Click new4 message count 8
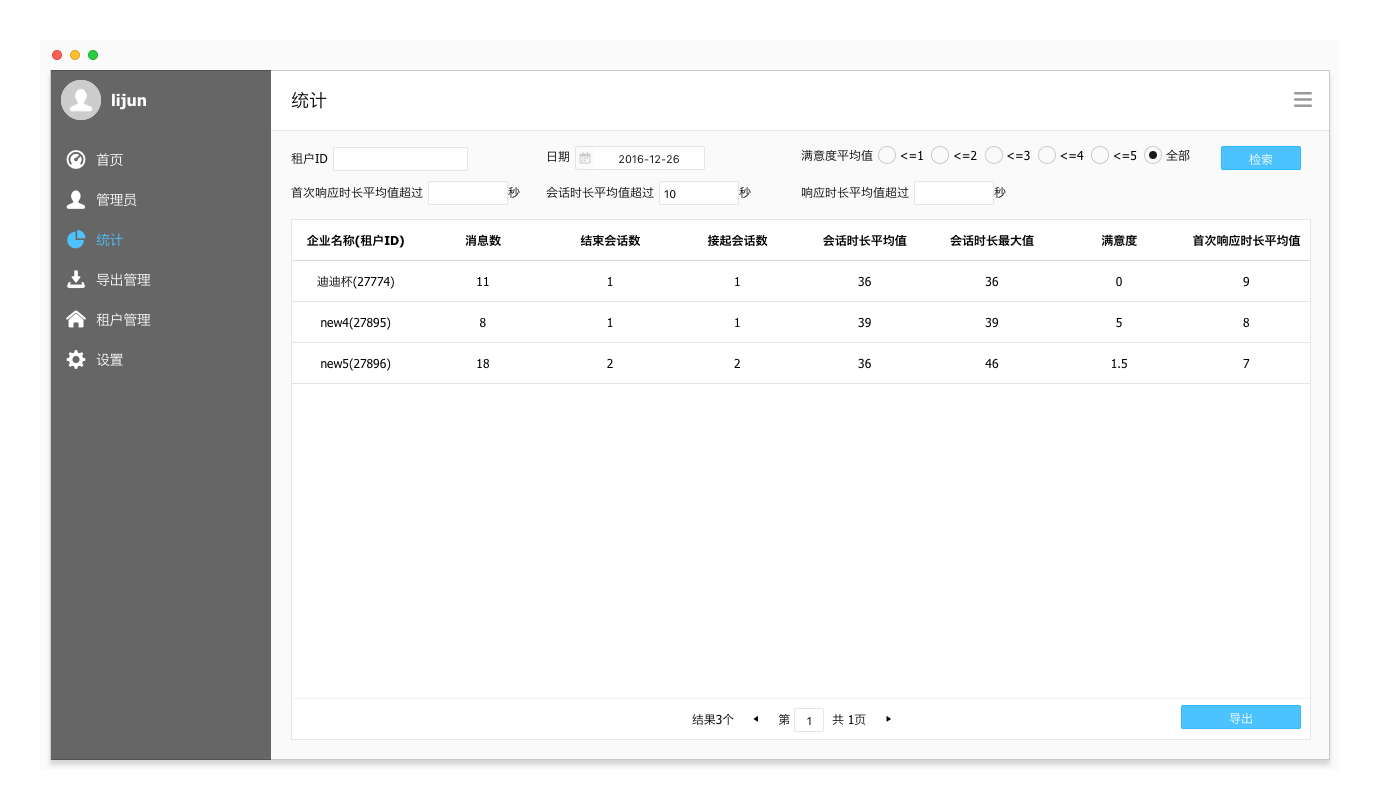Screen dimensions: 1380x810 (483, 323)
